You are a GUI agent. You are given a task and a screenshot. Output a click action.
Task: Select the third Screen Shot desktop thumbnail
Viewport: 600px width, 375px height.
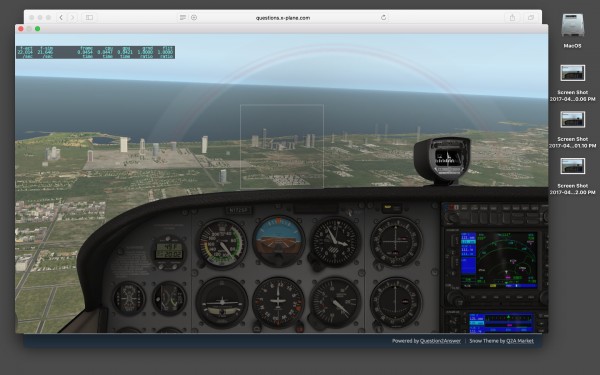(x=572, y=166)
